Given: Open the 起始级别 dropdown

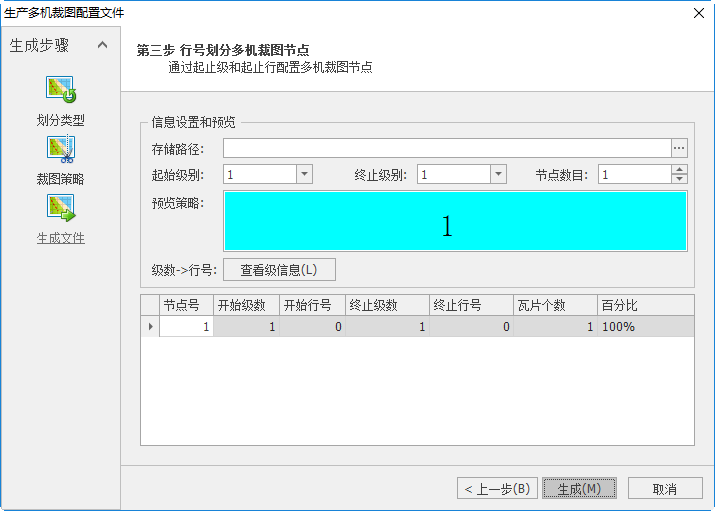Looking at the screenshot, I should [x=304, y=174].
